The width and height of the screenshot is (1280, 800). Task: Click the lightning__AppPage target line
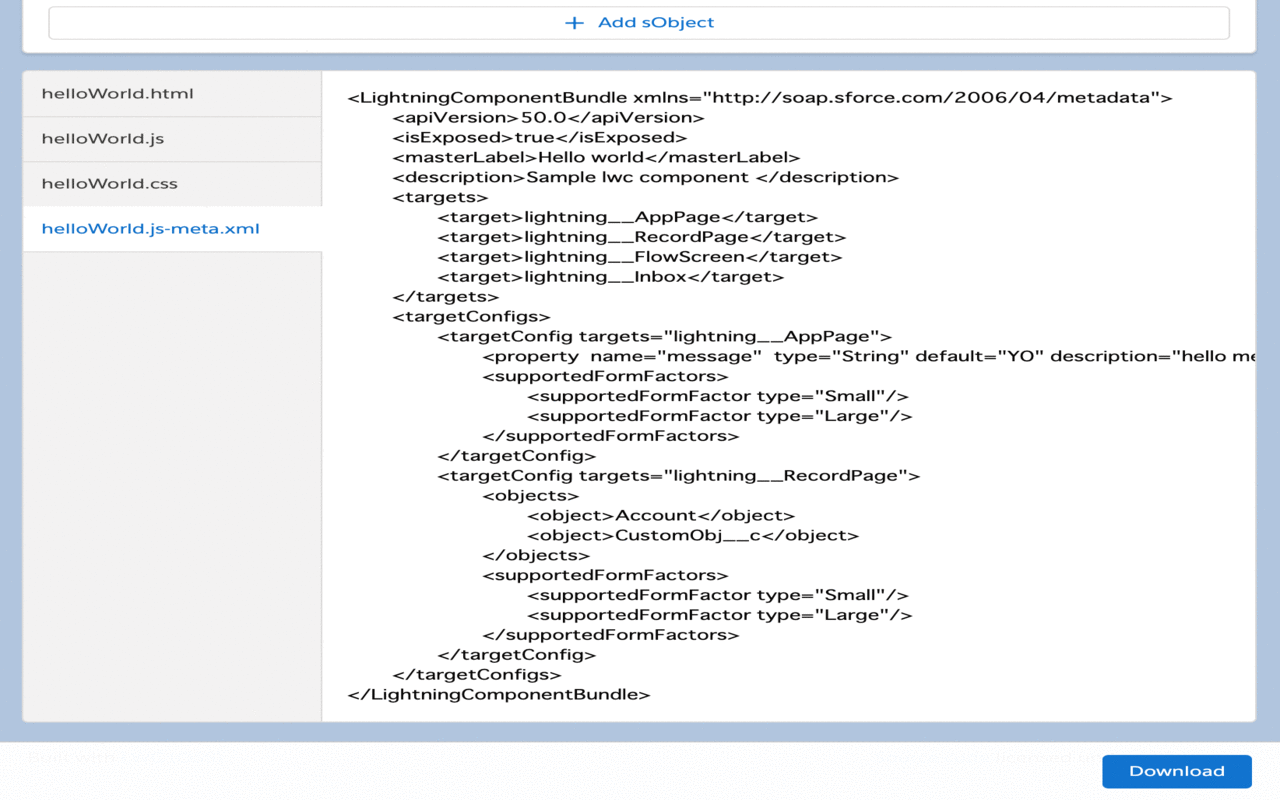click(x=627, y=217)
